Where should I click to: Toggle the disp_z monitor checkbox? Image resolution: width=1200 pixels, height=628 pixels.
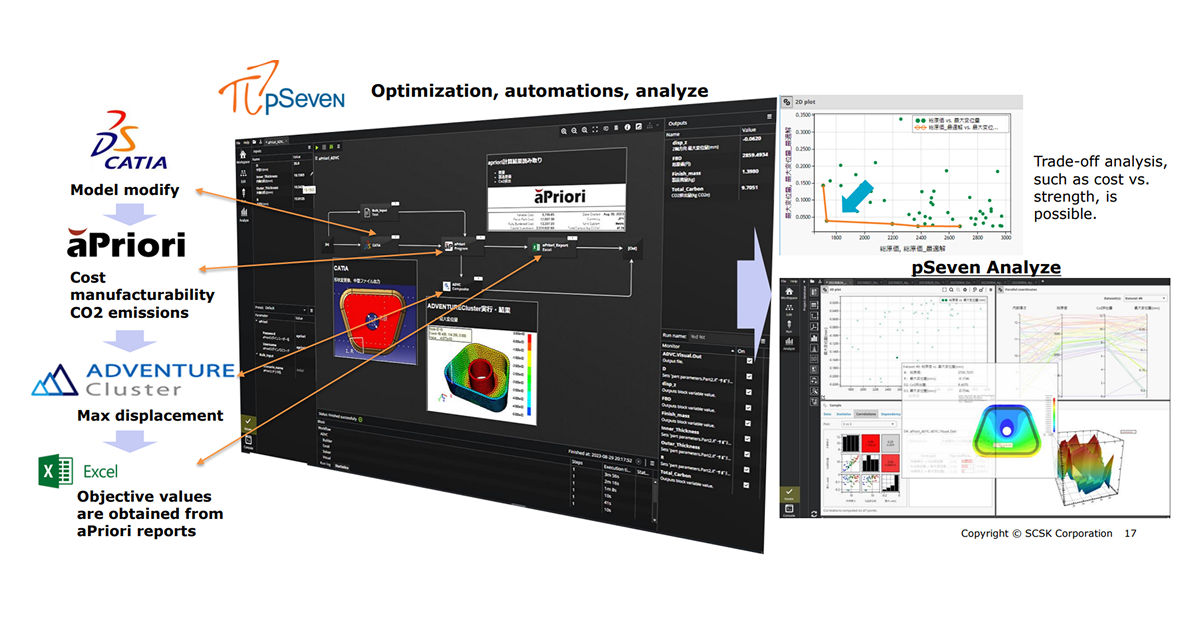[749, 392]
